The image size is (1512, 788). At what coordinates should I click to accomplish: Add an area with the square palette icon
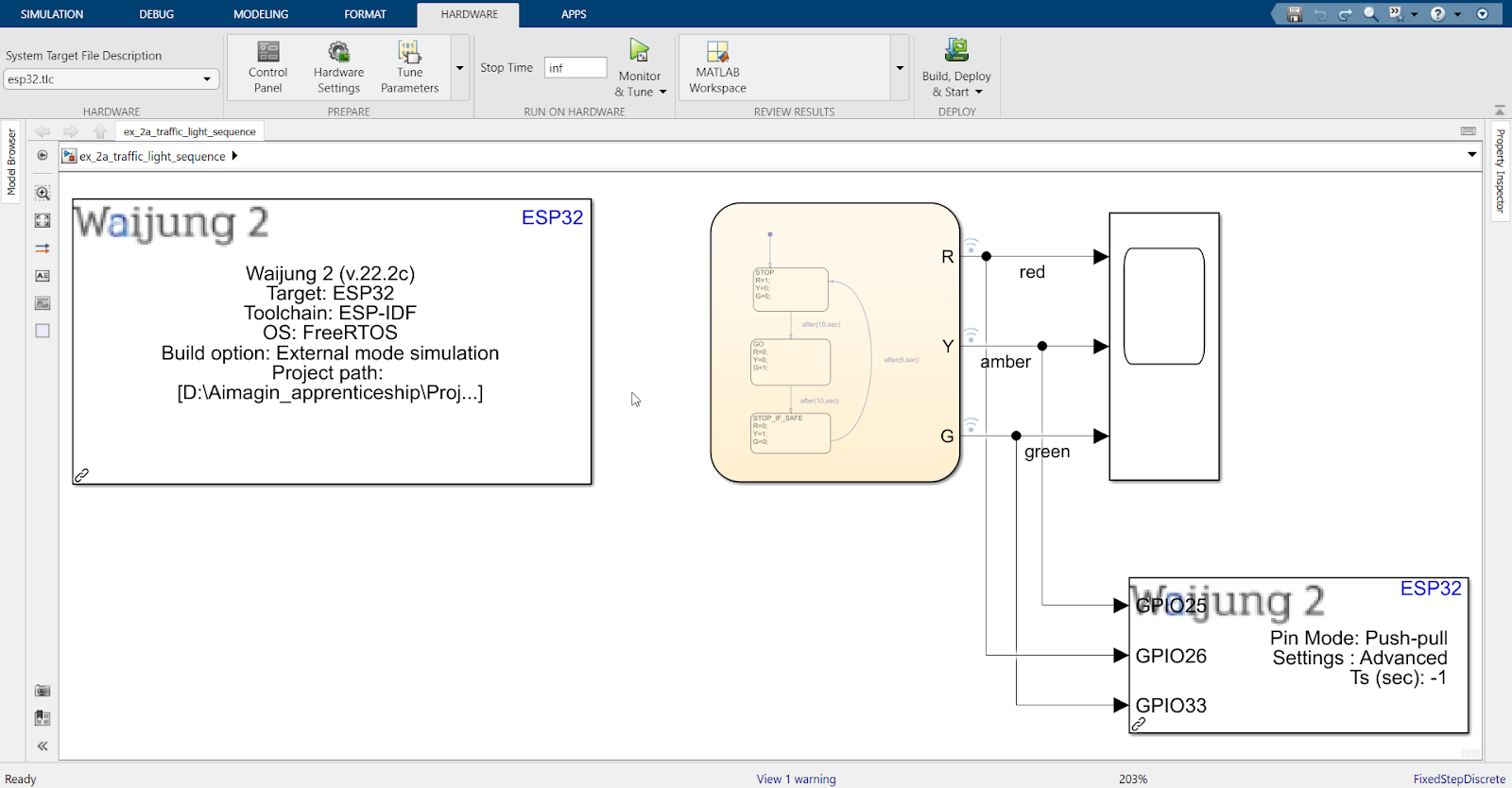pos(43,331)
